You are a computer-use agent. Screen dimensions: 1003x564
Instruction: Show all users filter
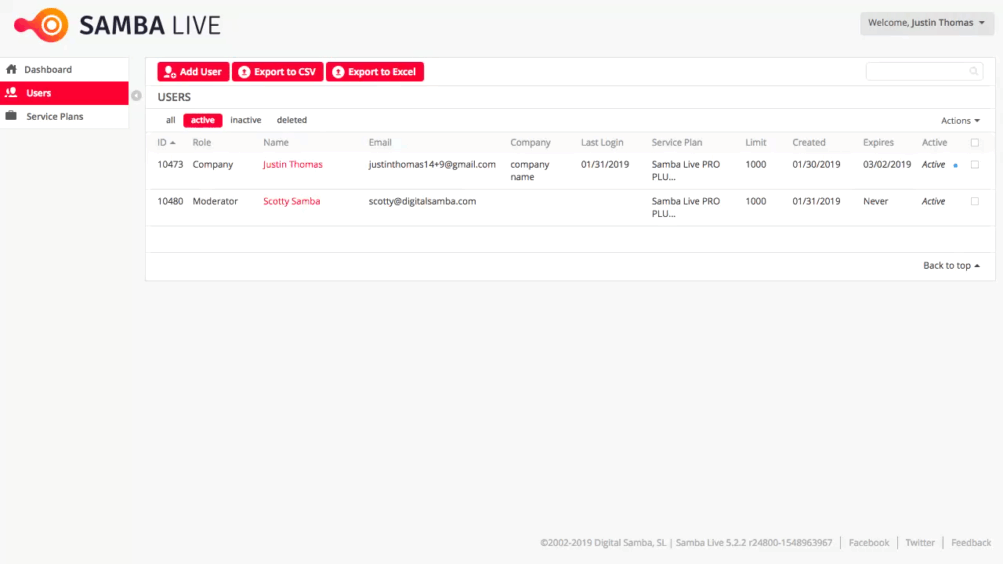pos(170,120)
